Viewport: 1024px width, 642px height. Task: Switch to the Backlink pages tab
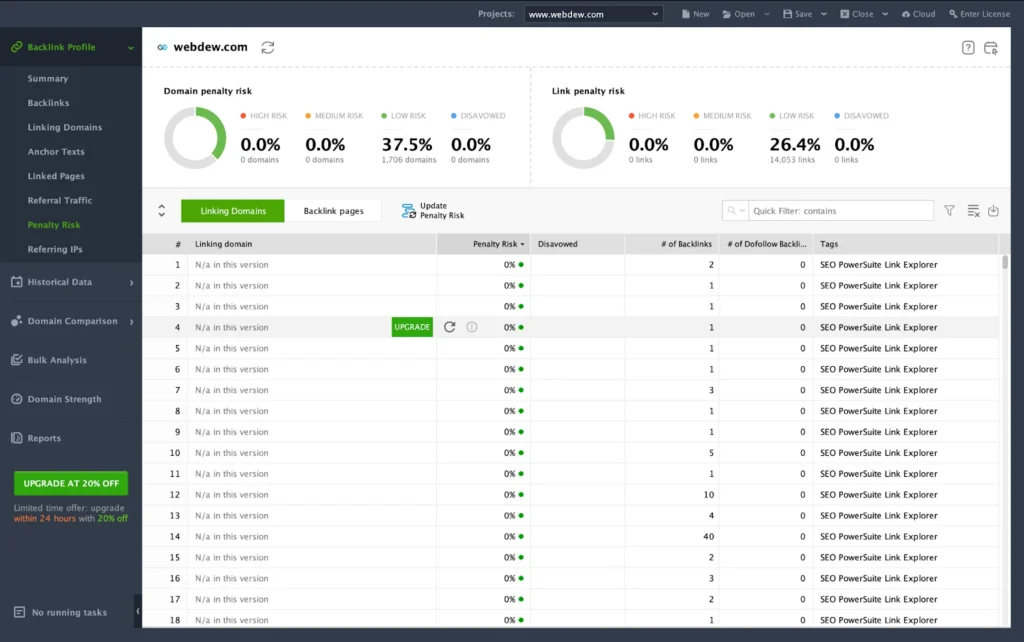(333, 211)
